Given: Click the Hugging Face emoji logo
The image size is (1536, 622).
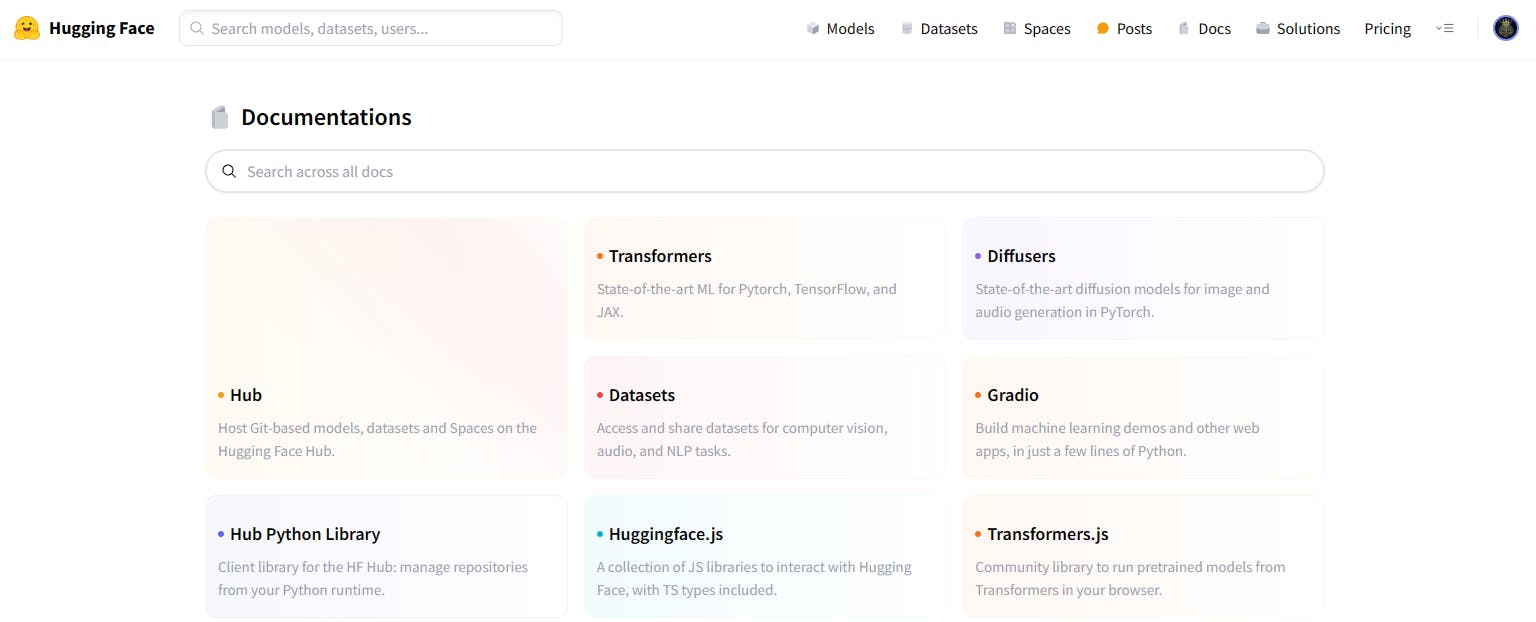Looking at the screenshot, I should click(27, 28).
